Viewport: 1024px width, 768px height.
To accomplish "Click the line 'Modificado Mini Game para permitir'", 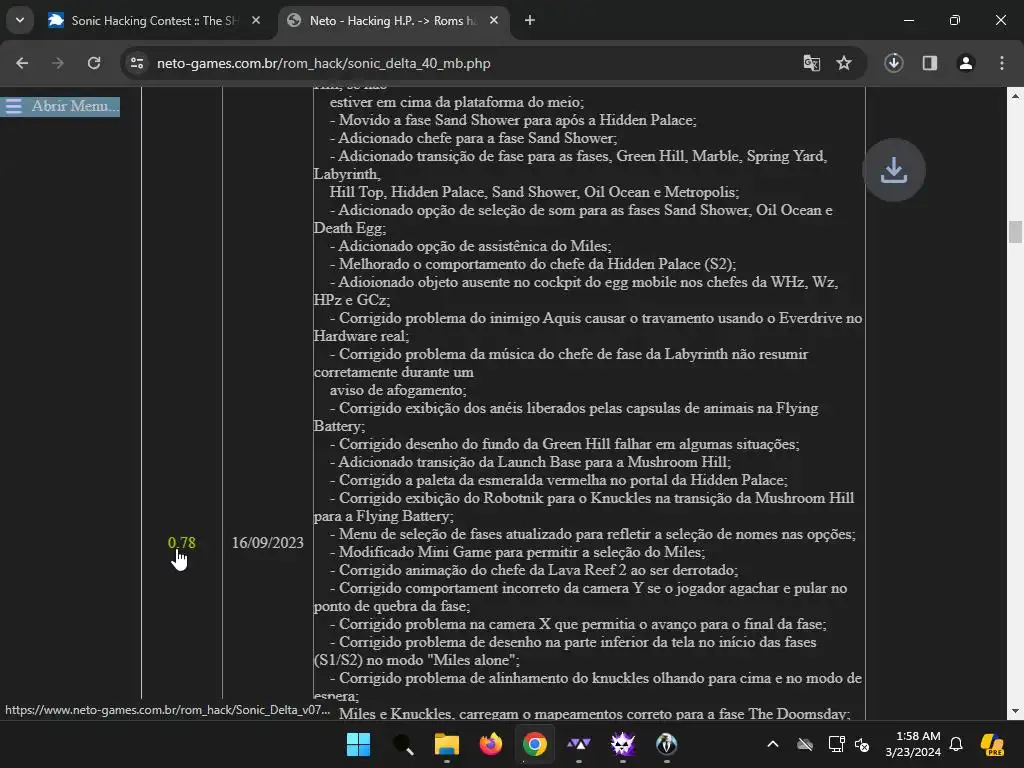I will coord(517,552).
